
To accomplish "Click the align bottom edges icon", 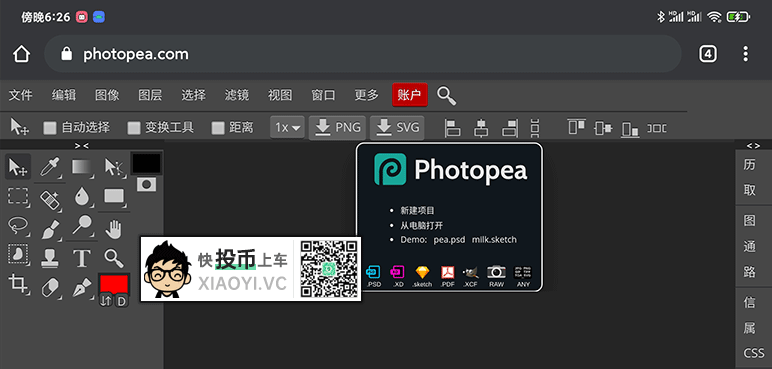I will point(630,129).
